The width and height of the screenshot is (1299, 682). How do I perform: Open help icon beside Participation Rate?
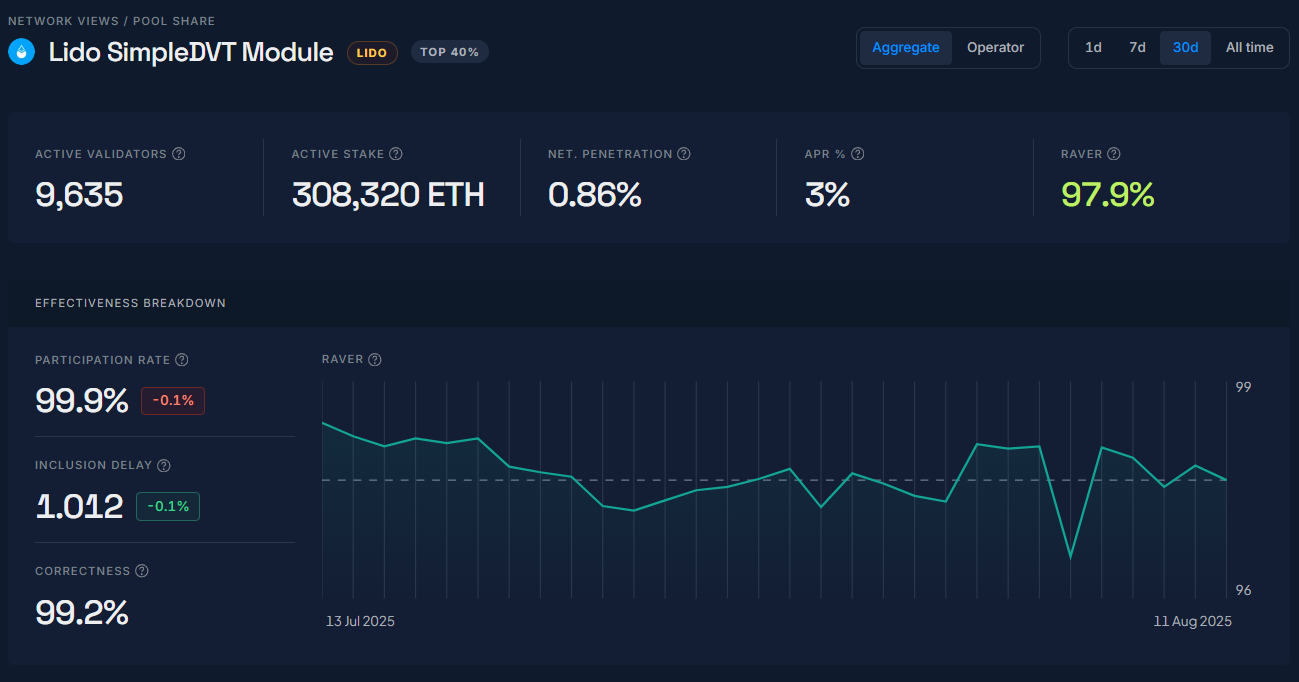[x=182, y=360]
